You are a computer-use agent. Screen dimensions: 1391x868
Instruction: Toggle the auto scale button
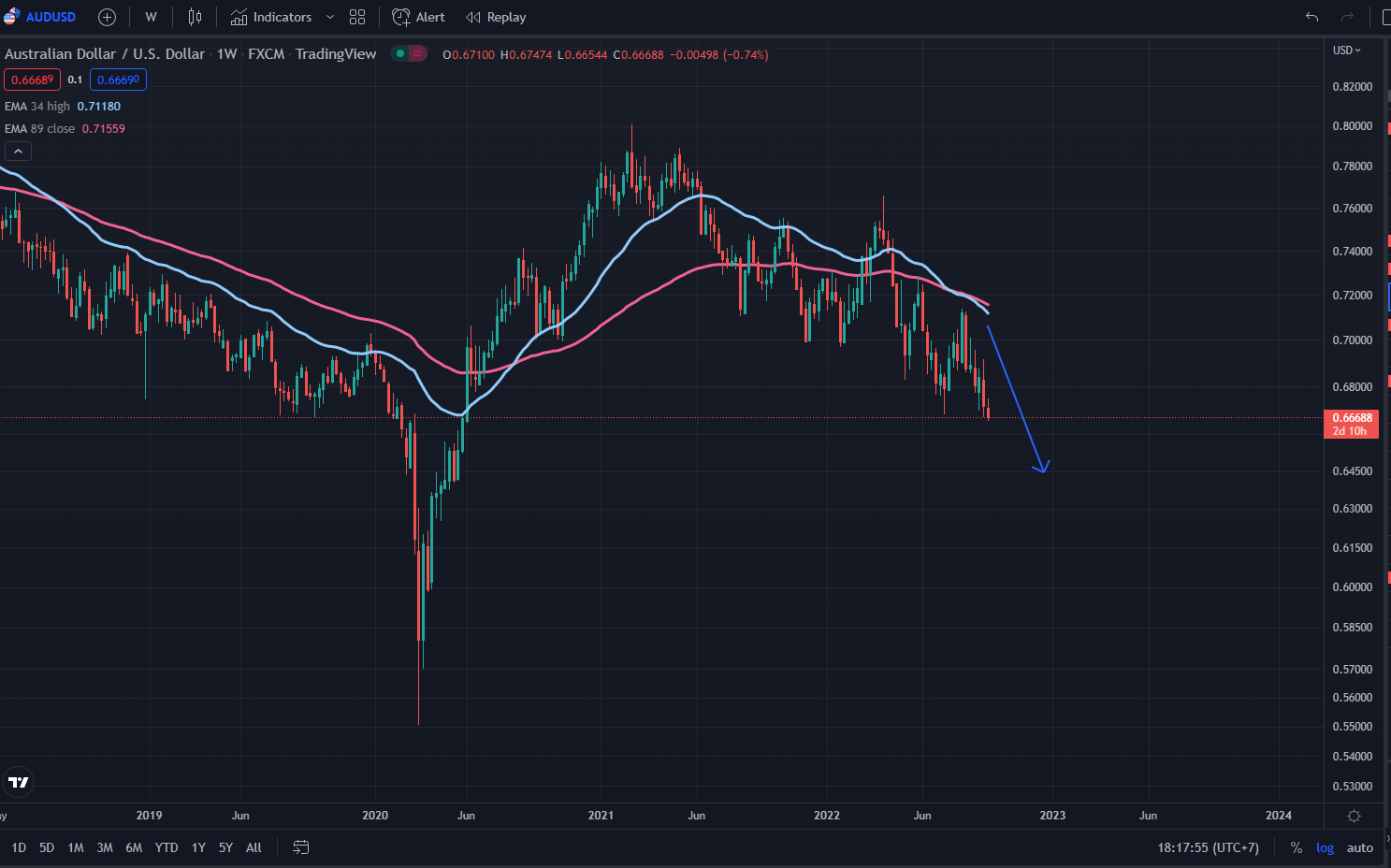(x=1360, y=847)
